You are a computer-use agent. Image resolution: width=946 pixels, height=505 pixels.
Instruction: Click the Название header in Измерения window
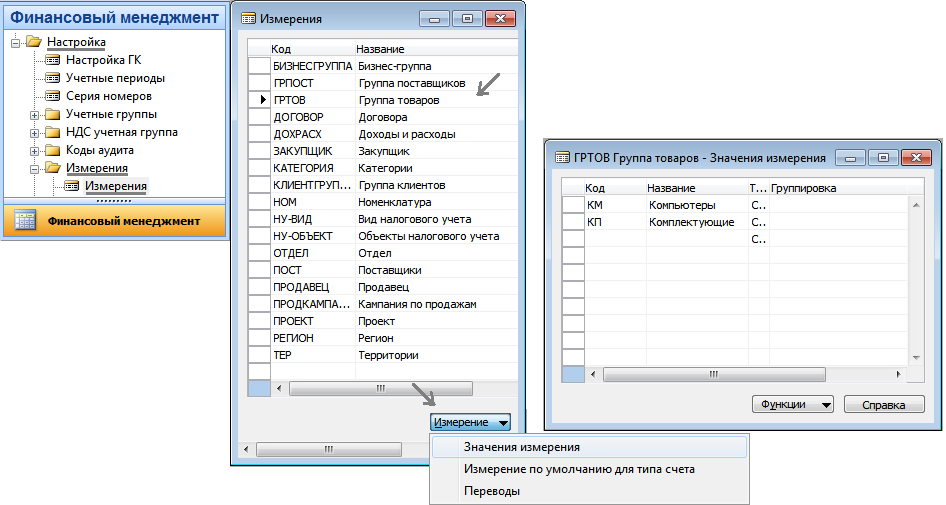click(x=436, y=49)
